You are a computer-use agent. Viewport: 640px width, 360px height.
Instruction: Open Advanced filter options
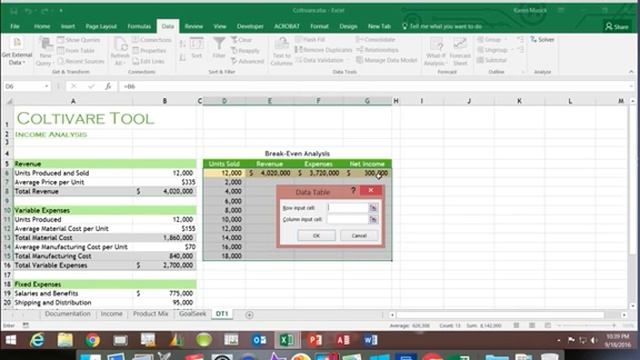(247, 61)
